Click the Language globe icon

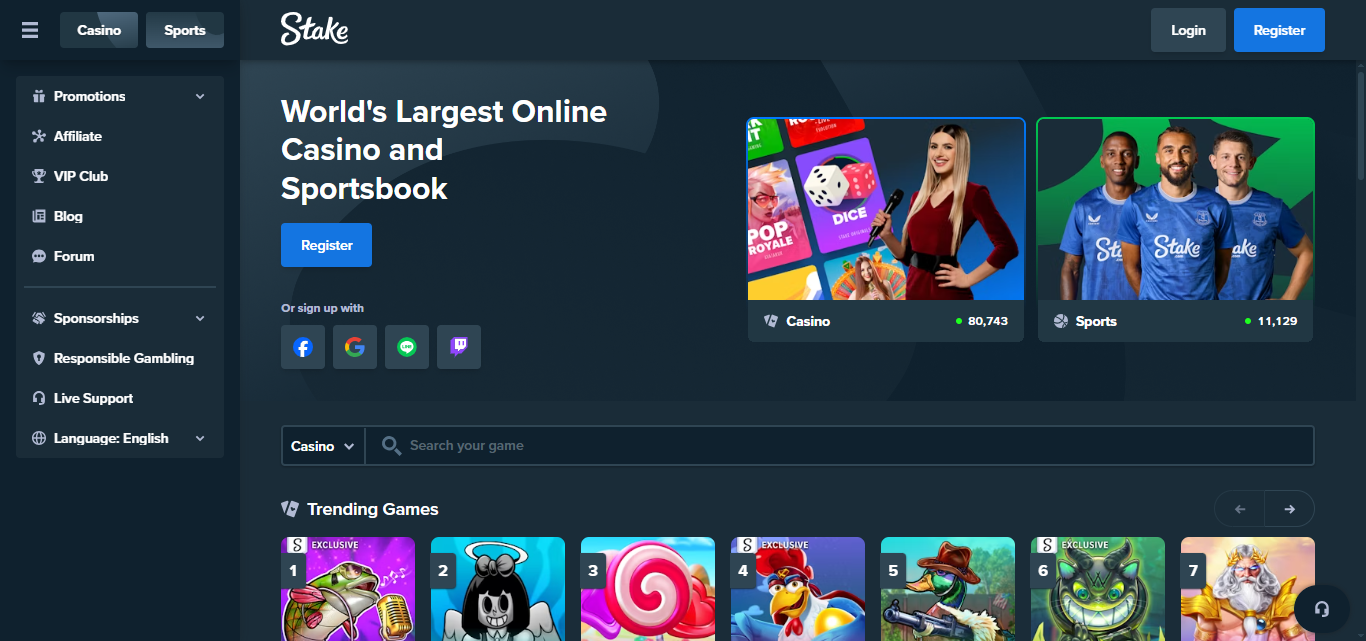click(x=39, y=438)
